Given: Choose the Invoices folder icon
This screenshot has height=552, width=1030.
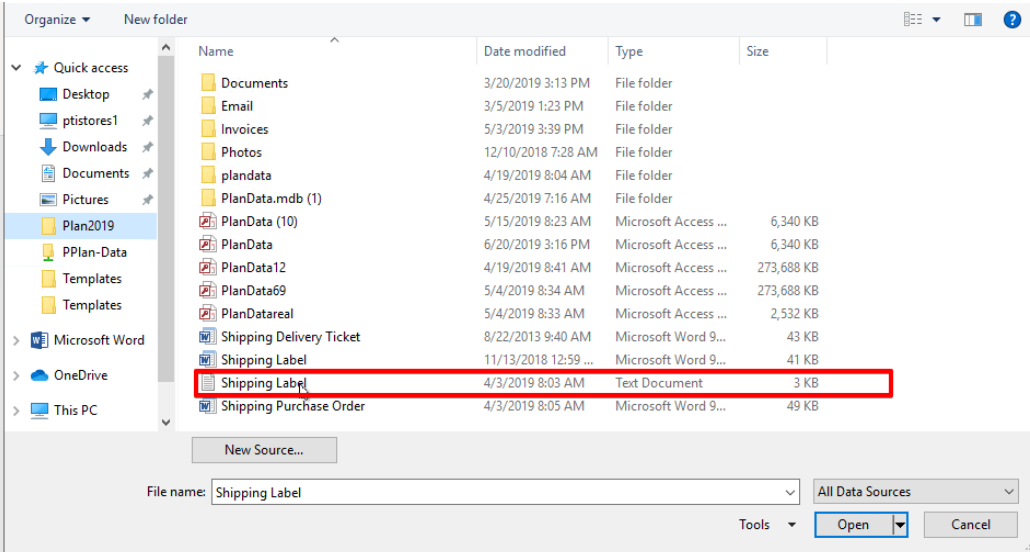Looking at the screenshot, I should (x=208, y=129).
